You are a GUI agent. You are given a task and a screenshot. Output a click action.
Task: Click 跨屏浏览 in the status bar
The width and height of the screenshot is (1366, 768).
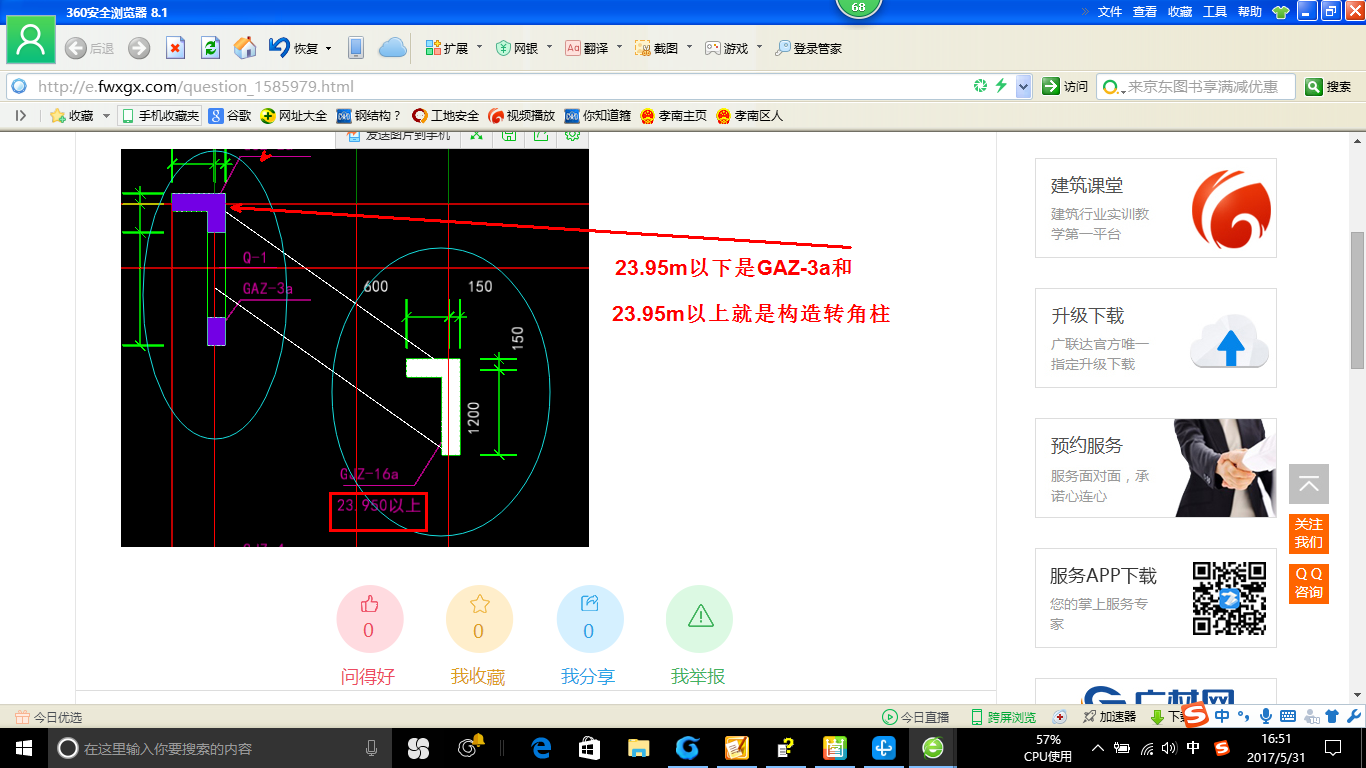click(1003, 717)
